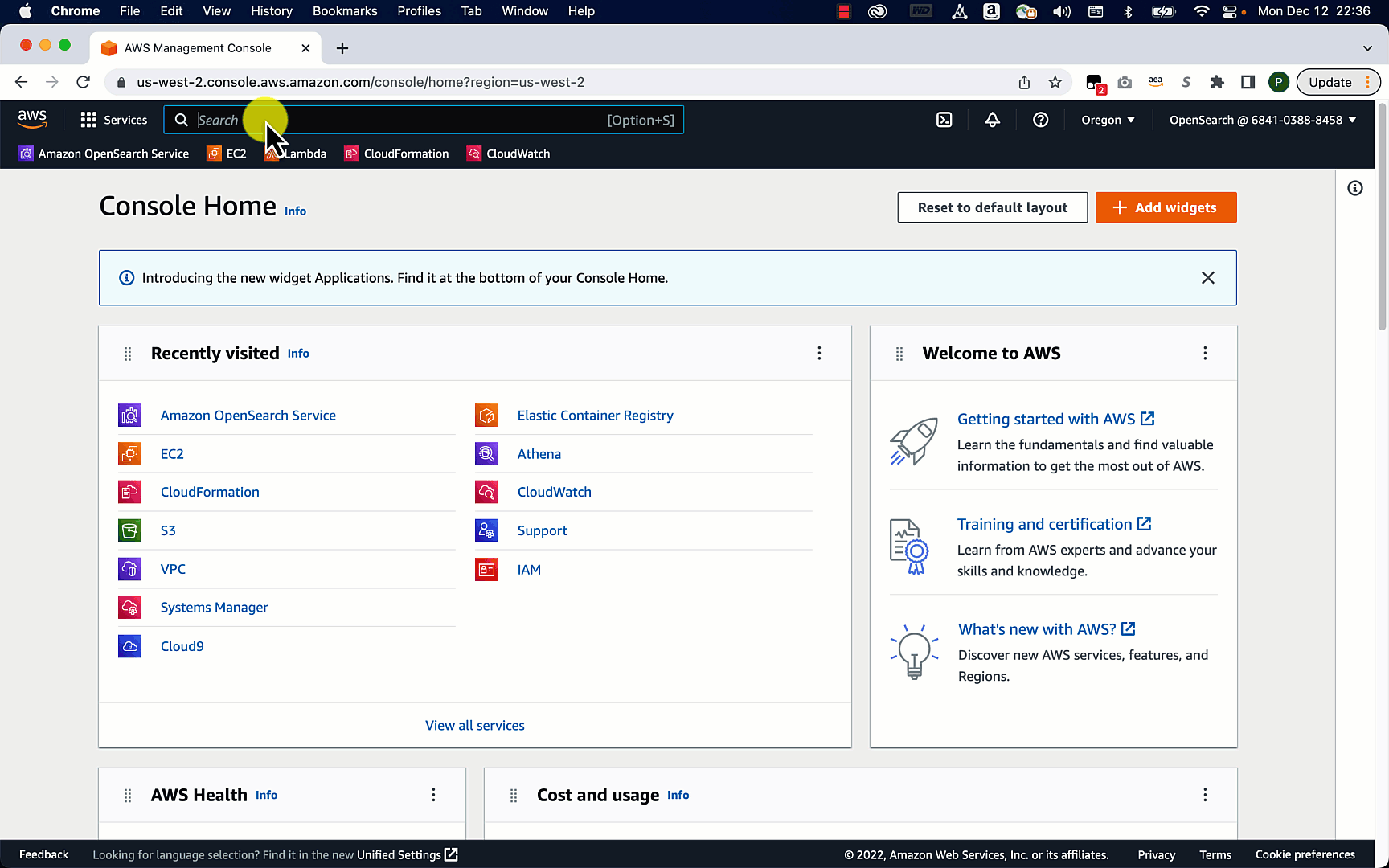Open Training and certification link

(x=1054, y=524)
